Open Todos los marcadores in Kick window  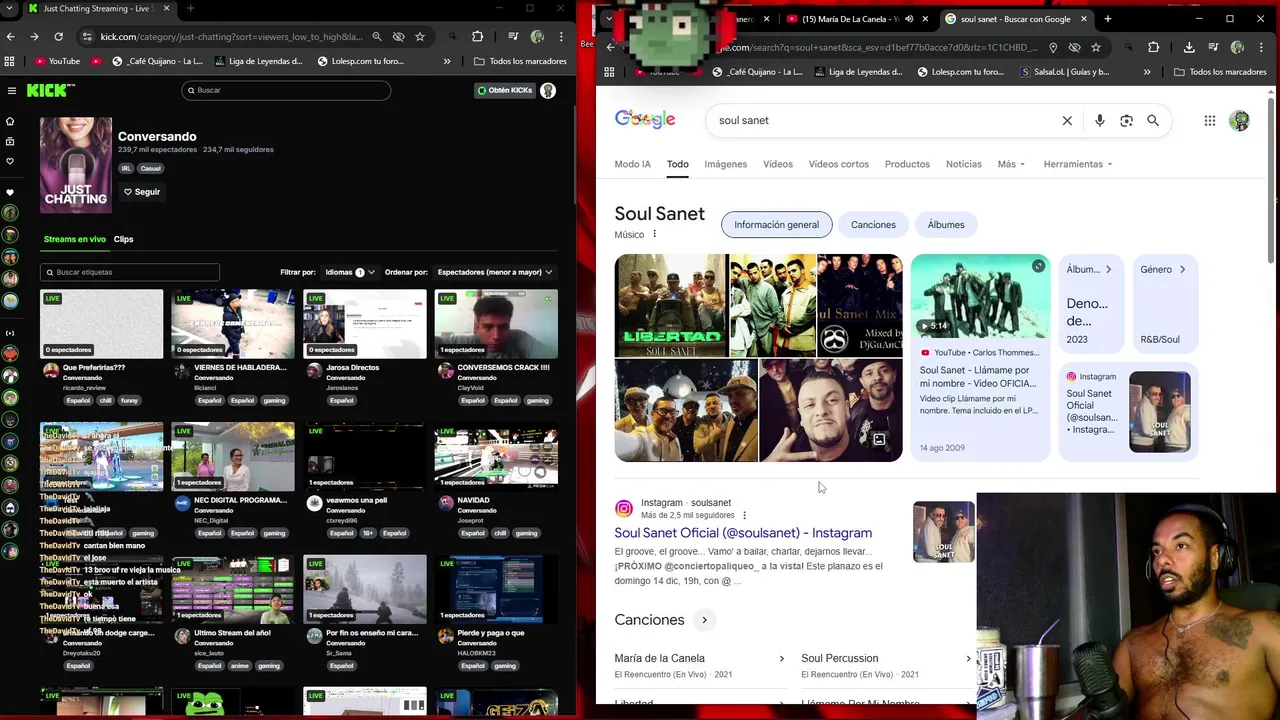click(x=520, y=61)
